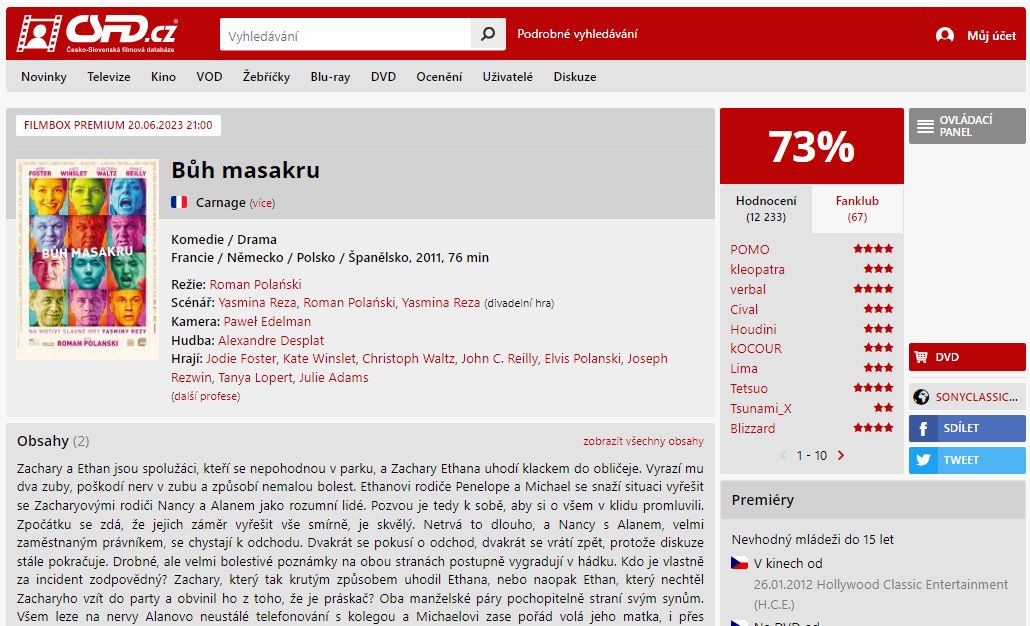The height and width of the screenshot is (626, 1030).
Task: Open the Kino menu
Action: tap(164, 77)
